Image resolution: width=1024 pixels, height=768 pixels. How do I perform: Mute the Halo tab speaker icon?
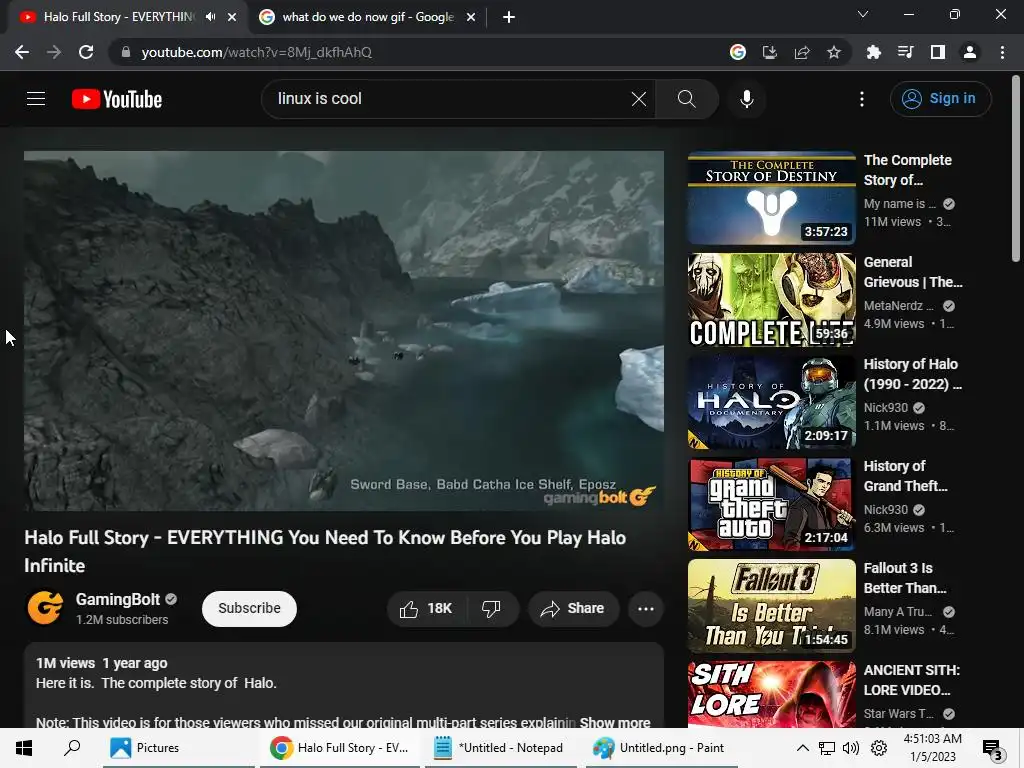[210, 17]
